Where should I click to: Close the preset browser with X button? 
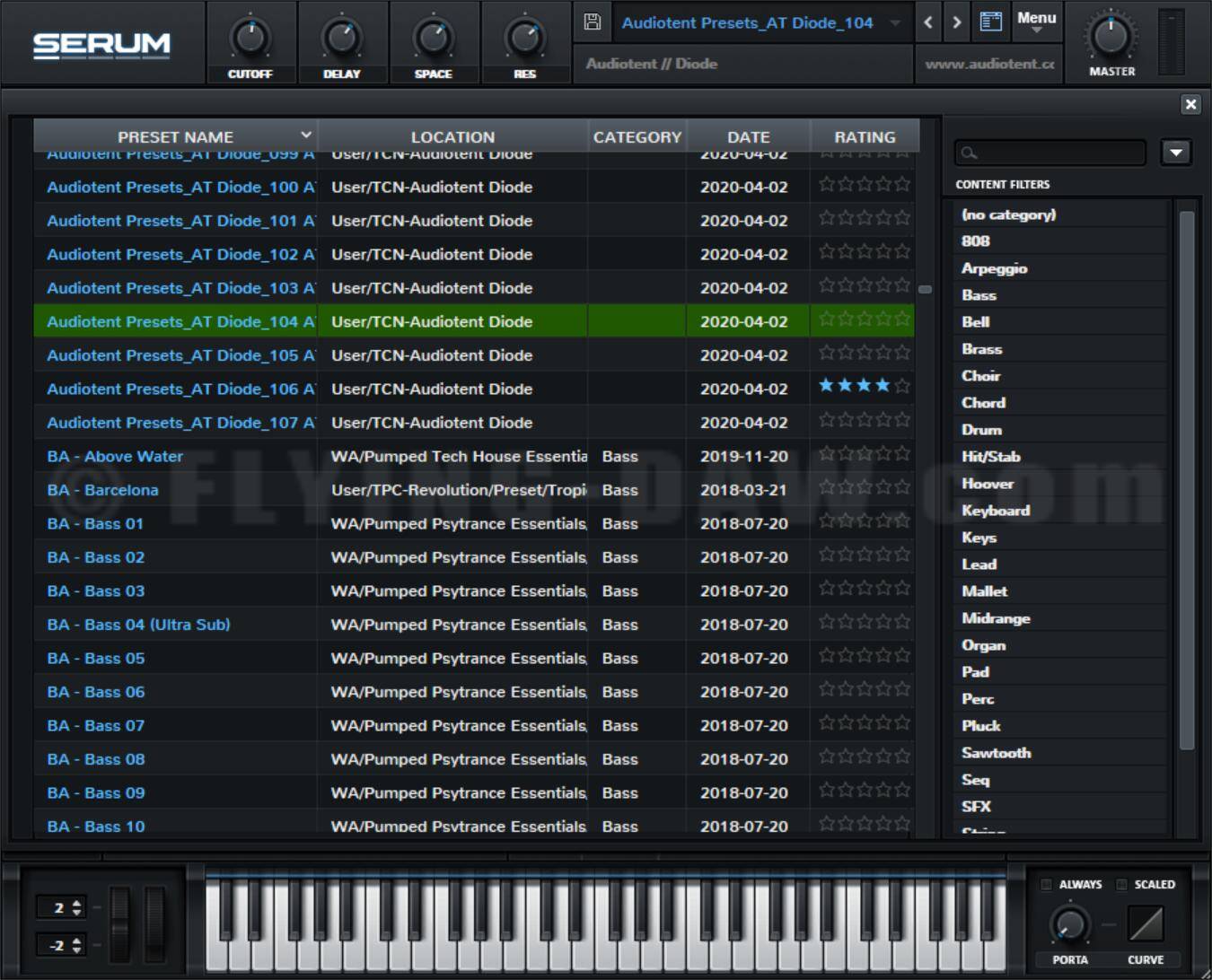coord(1190,104)
